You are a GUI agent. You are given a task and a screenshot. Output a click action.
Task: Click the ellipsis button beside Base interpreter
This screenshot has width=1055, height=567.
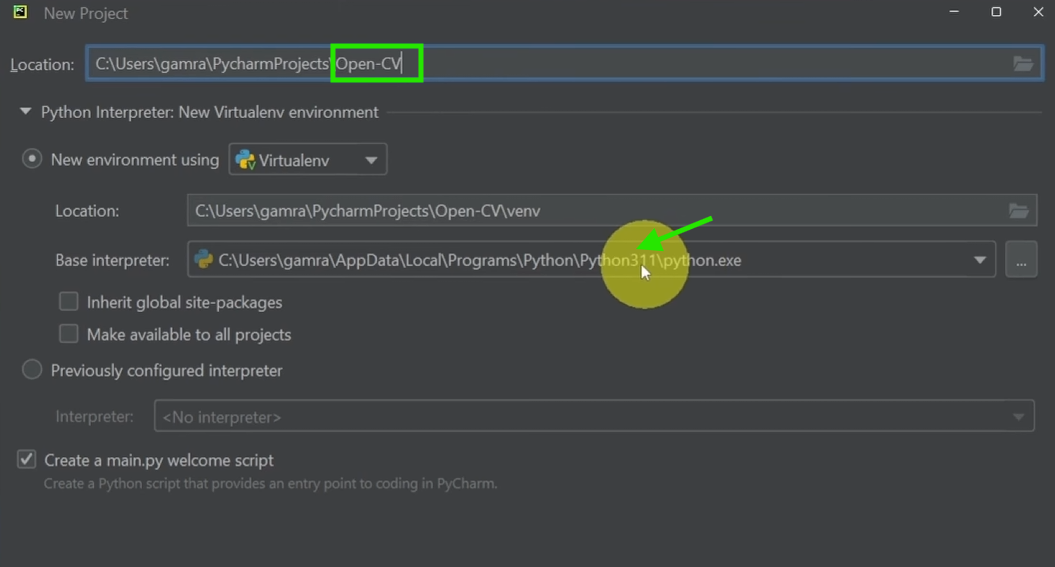(1021, 260)
